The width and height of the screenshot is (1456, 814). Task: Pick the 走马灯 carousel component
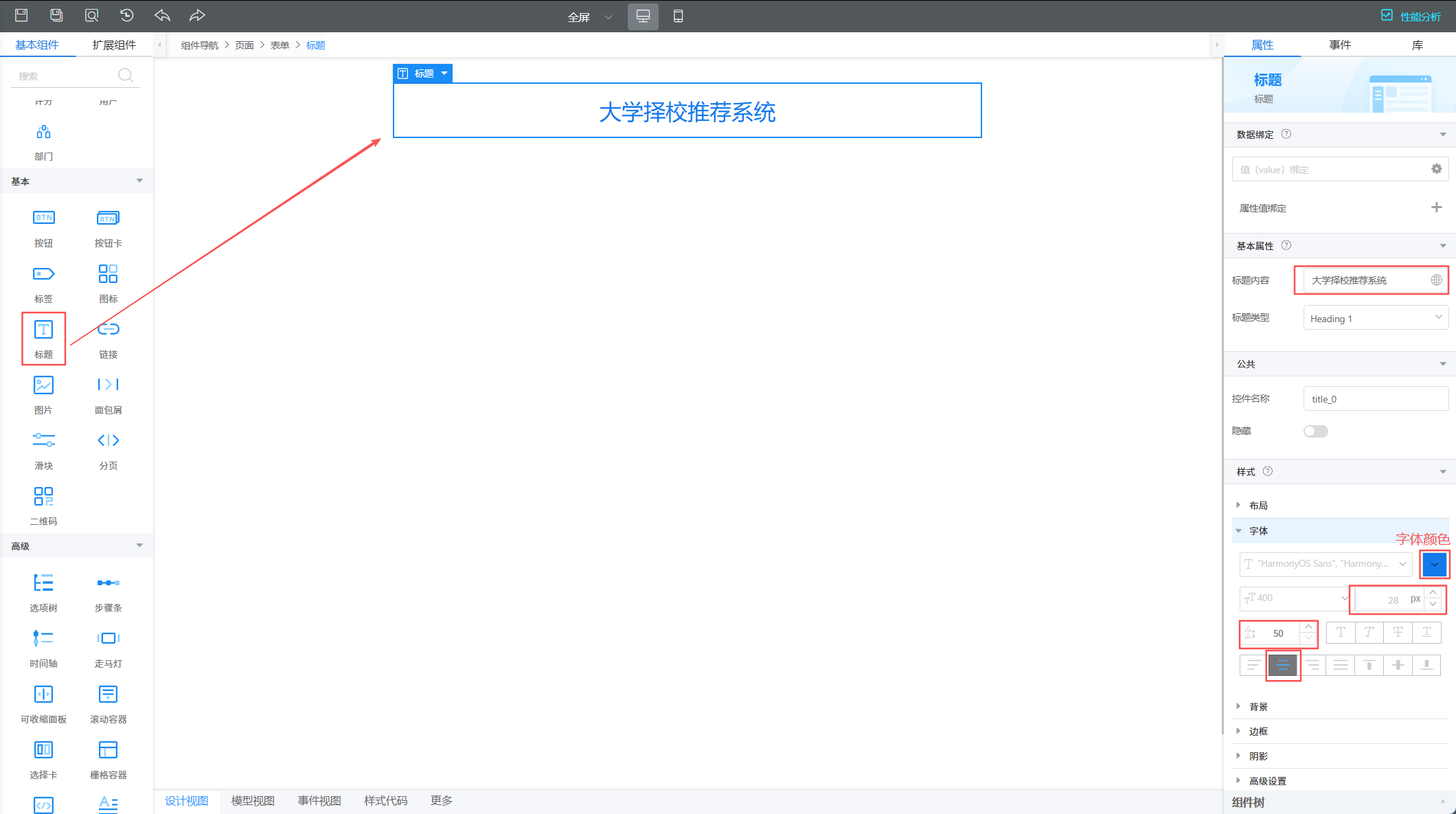(x=108, y=639)
